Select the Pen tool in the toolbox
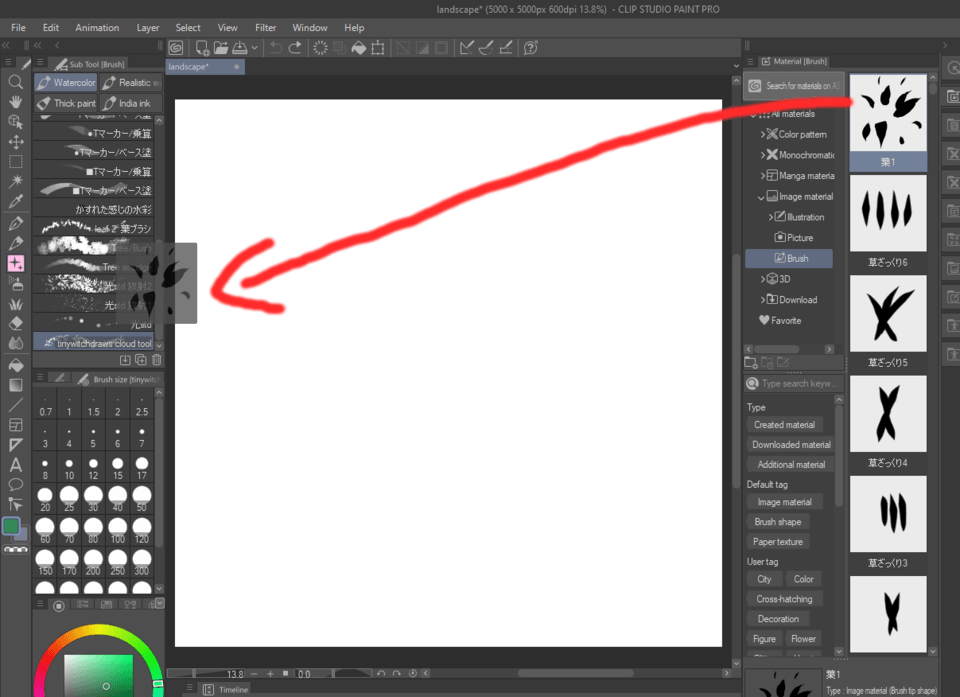 16,223
